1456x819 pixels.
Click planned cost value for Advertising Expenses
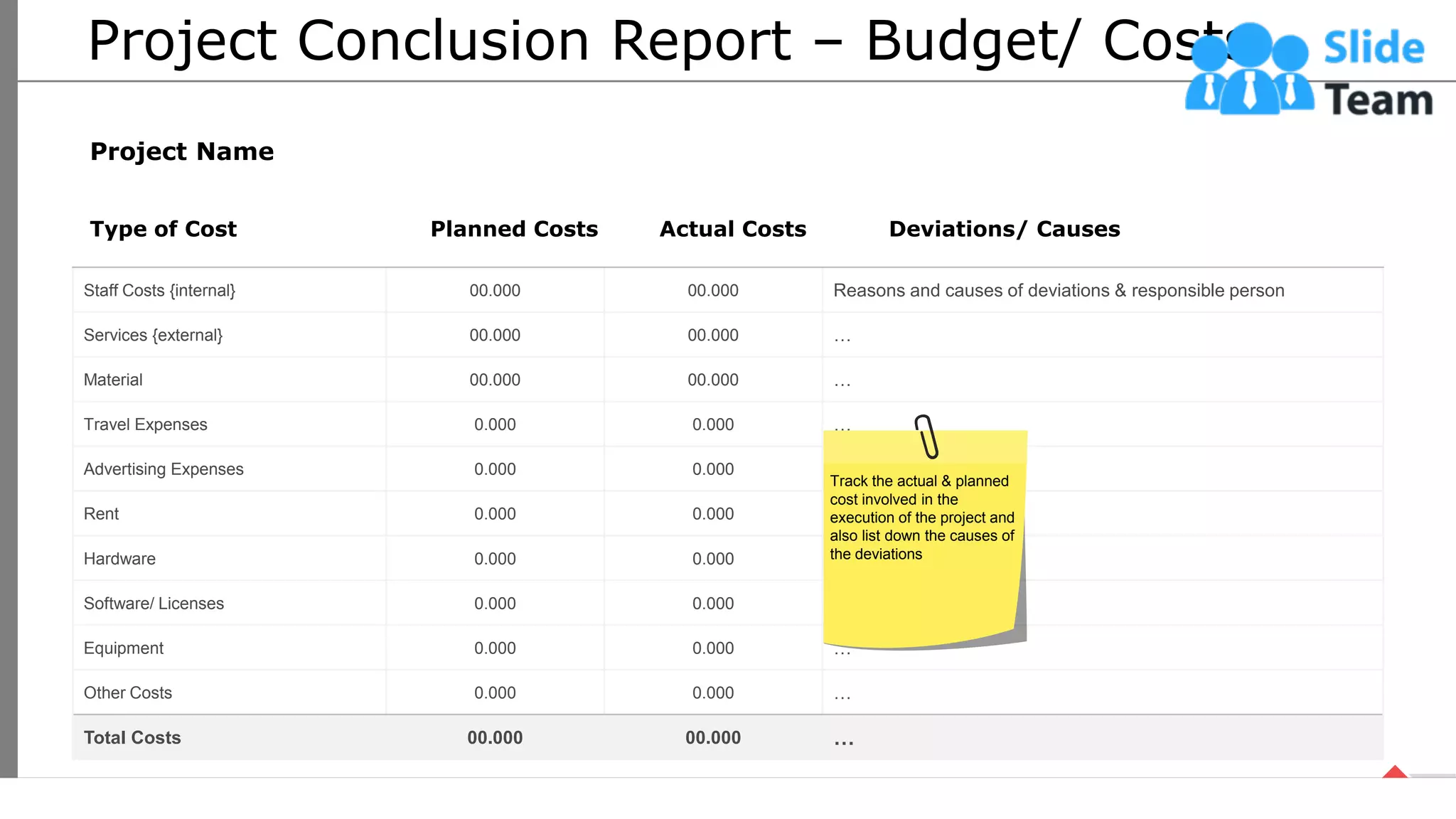(x=495, y=469)
